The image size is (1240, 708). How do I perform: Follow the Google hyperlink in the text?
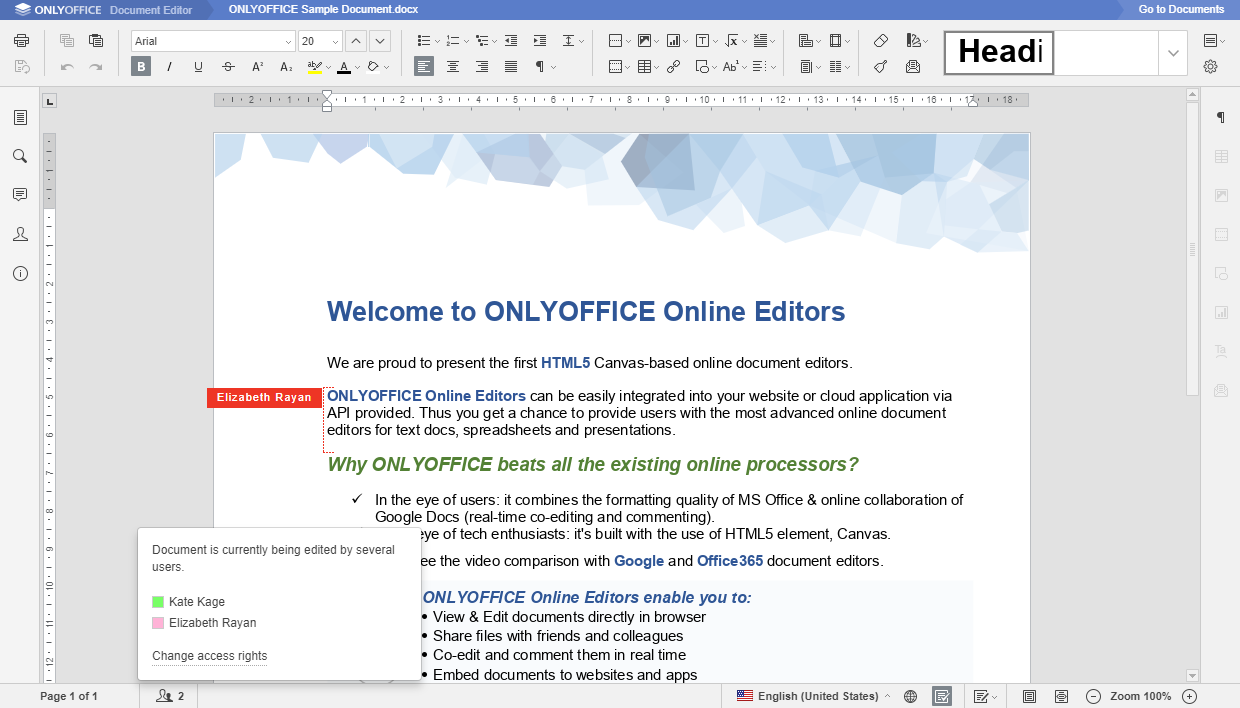639,561
